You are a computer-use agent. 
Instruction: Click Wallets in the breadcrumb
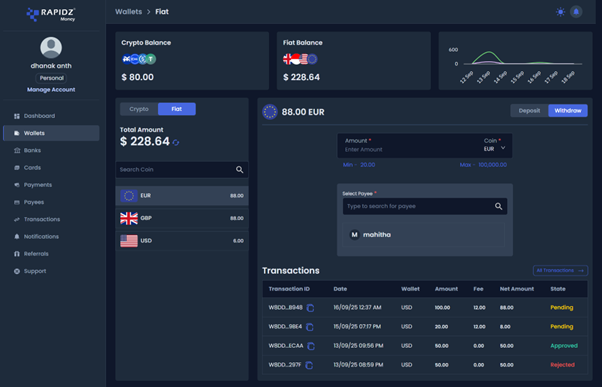click(x=129, y=12)
